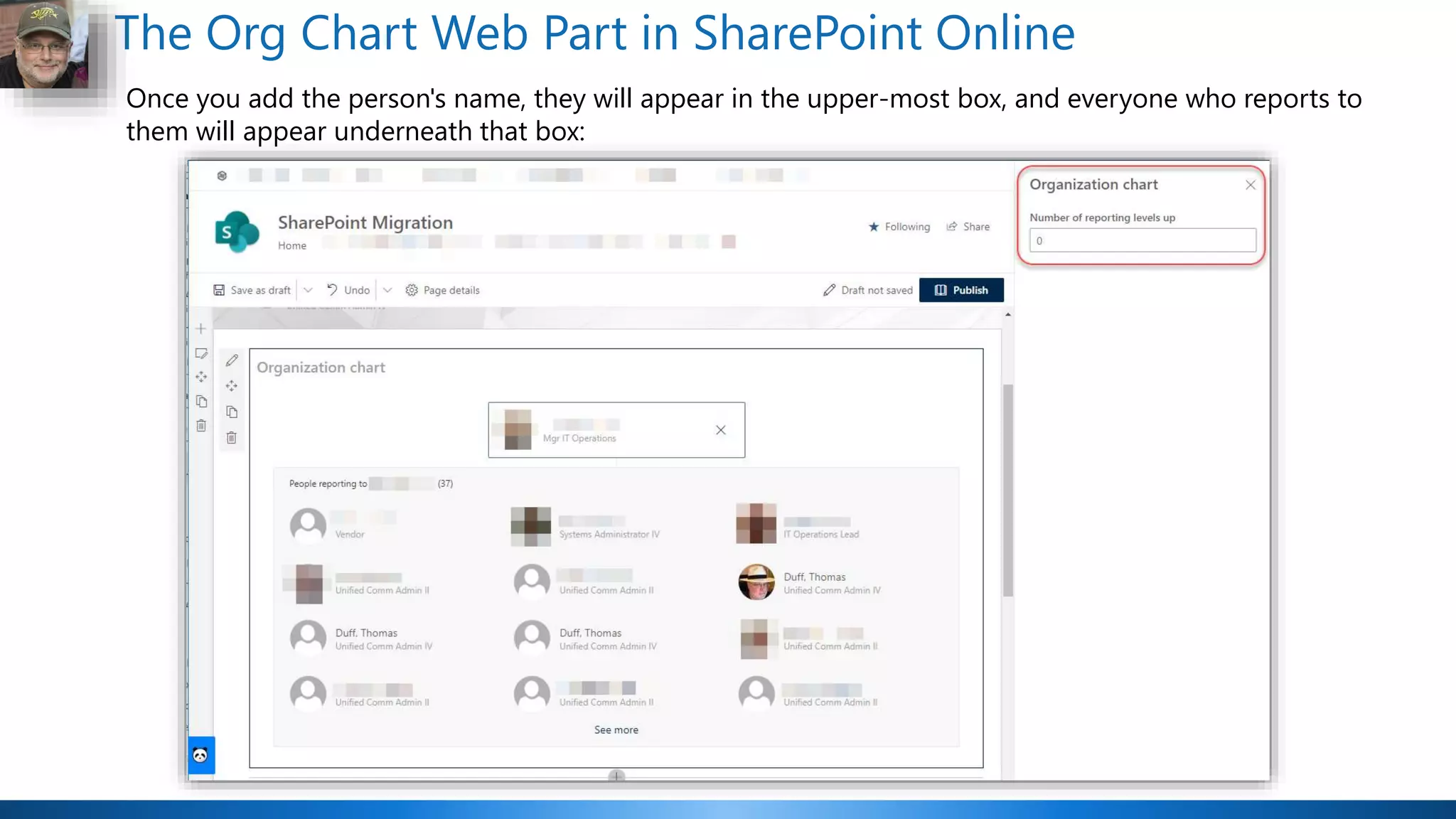Click the IT Operations Lead person photo

(756, 523)
